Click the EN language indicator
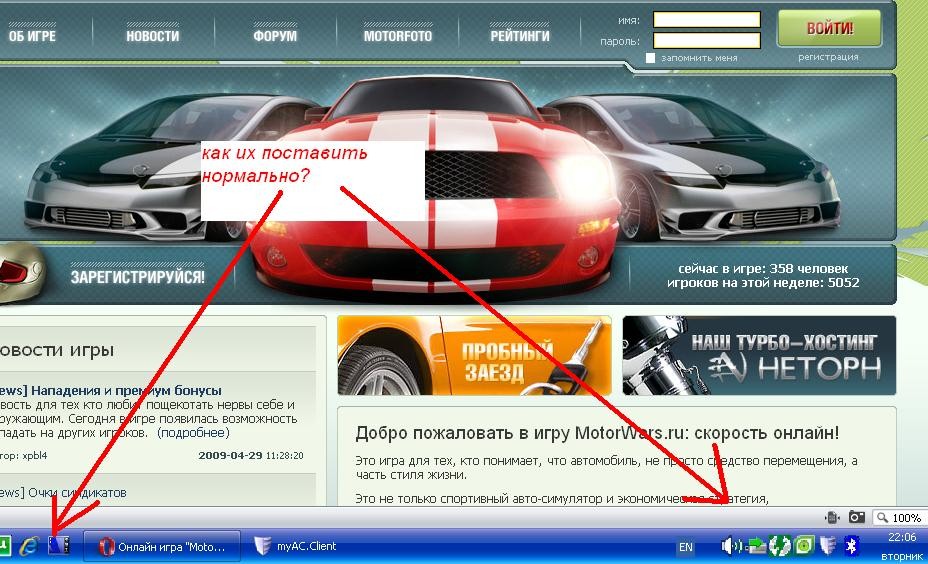This screenshot has width=928, height=564. tap(685, 547)
